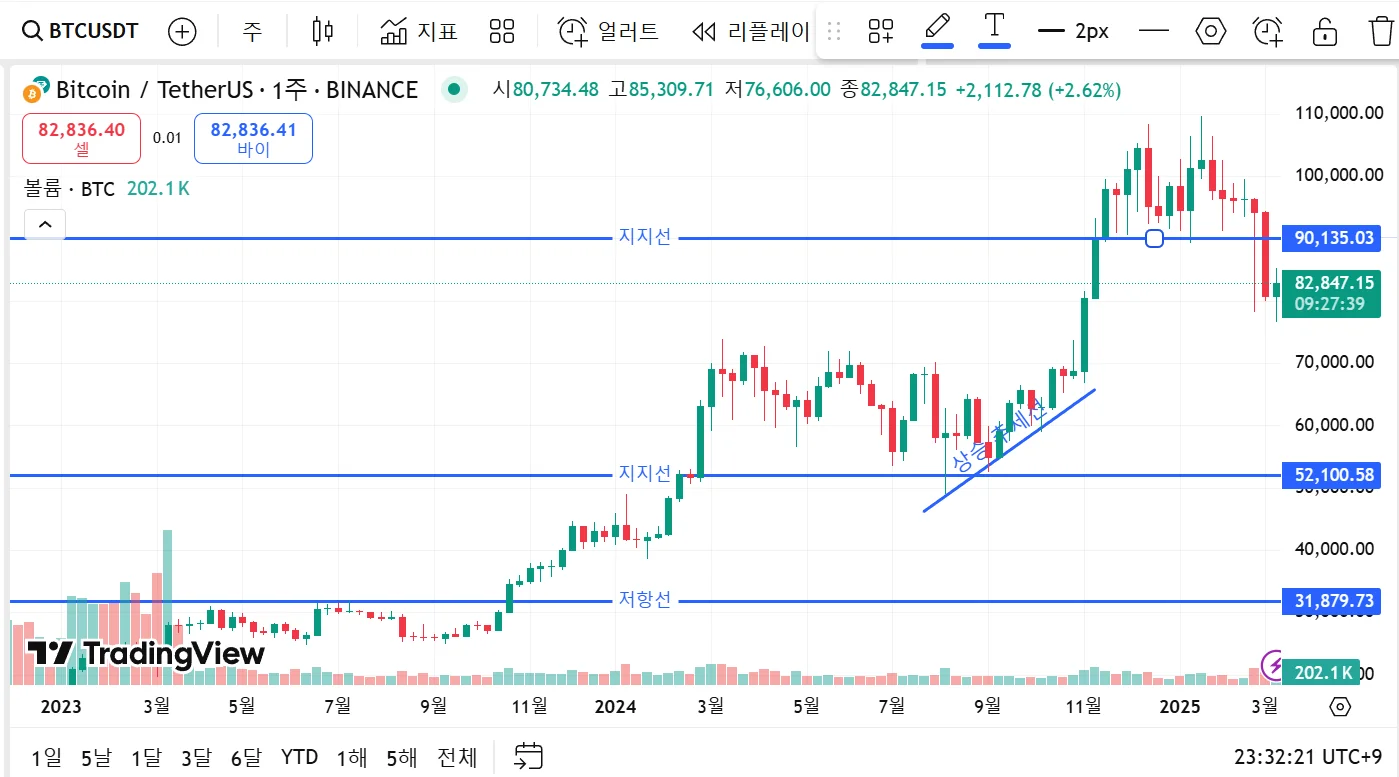This screenshot has height=777, width=1399.
Task: Click the Bitcoin / TetherUS symbol title
Action: click(x=236, y=90)
